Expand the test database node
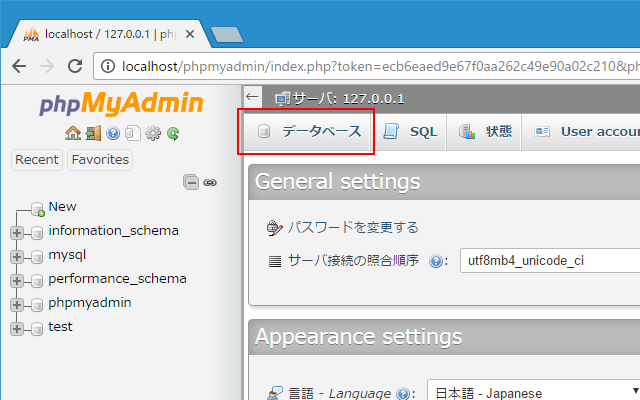The width and height of the screenshot is (640, 400). tap(17, 329)
